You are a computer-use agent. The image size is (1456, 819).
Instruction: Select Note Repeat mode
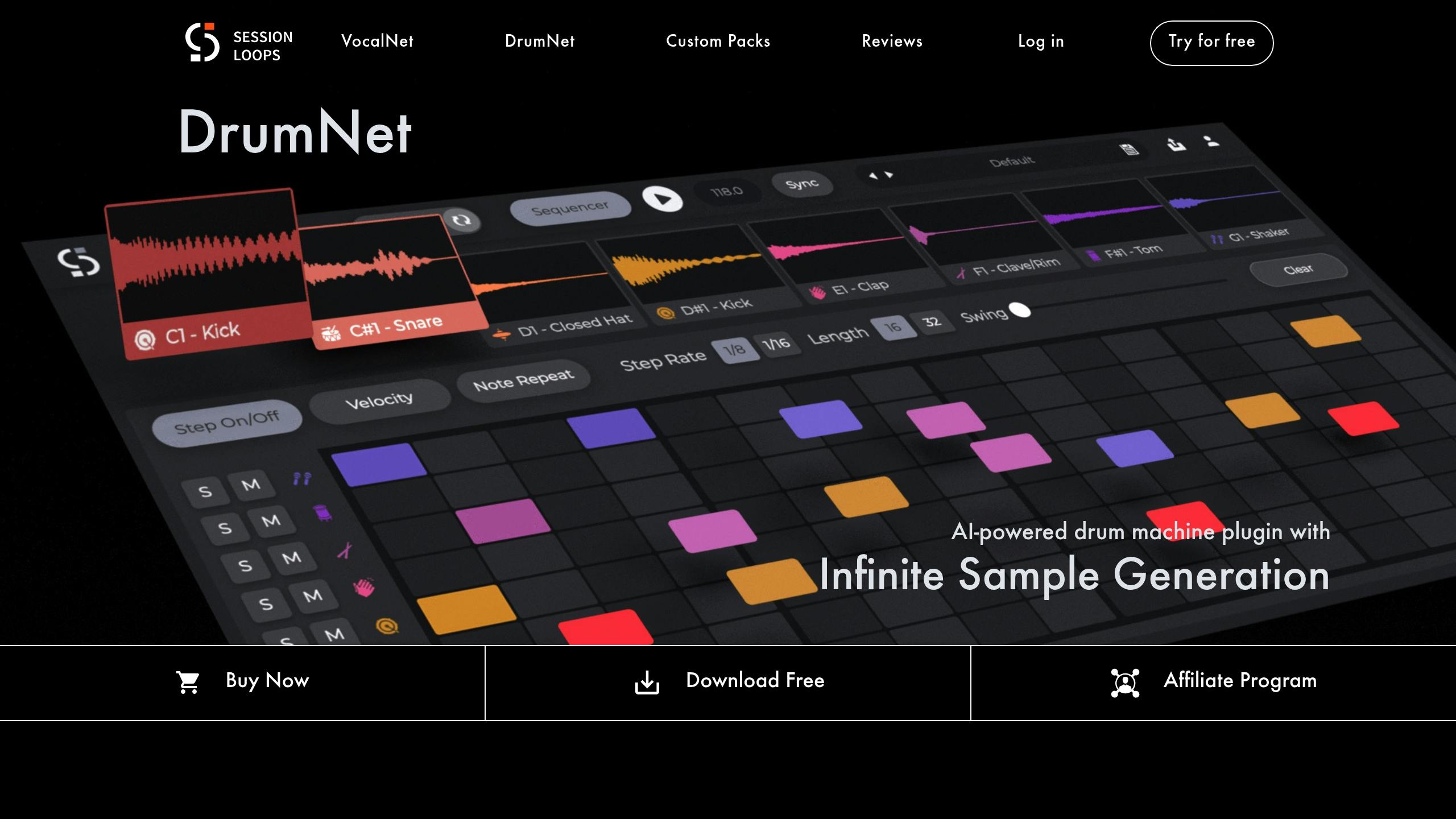(523, 380)
